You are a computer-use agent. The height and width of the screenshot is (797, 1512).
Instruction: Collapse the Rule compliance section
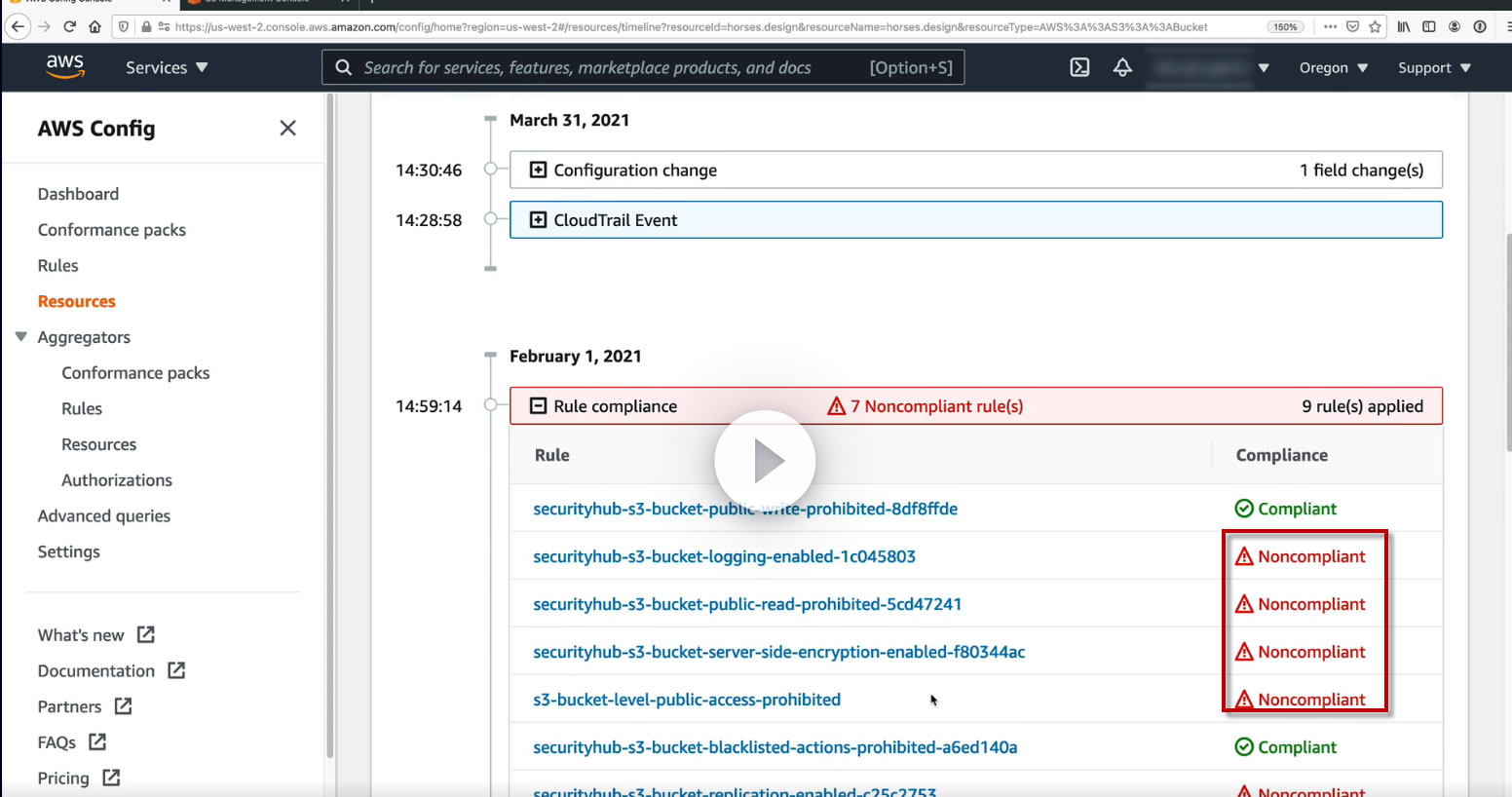[538, 406]
